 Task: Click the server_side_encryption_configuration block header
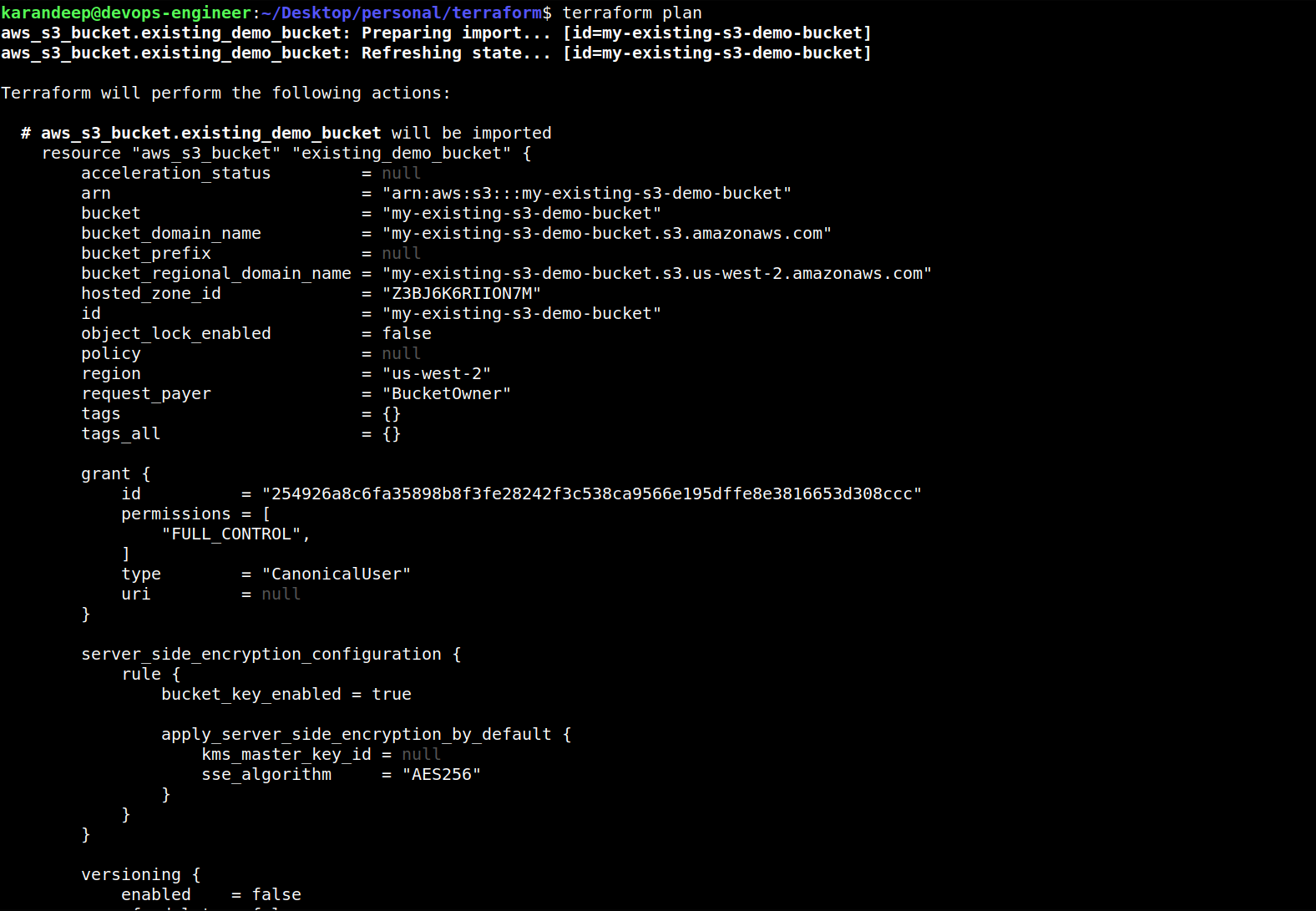point(271,654)
